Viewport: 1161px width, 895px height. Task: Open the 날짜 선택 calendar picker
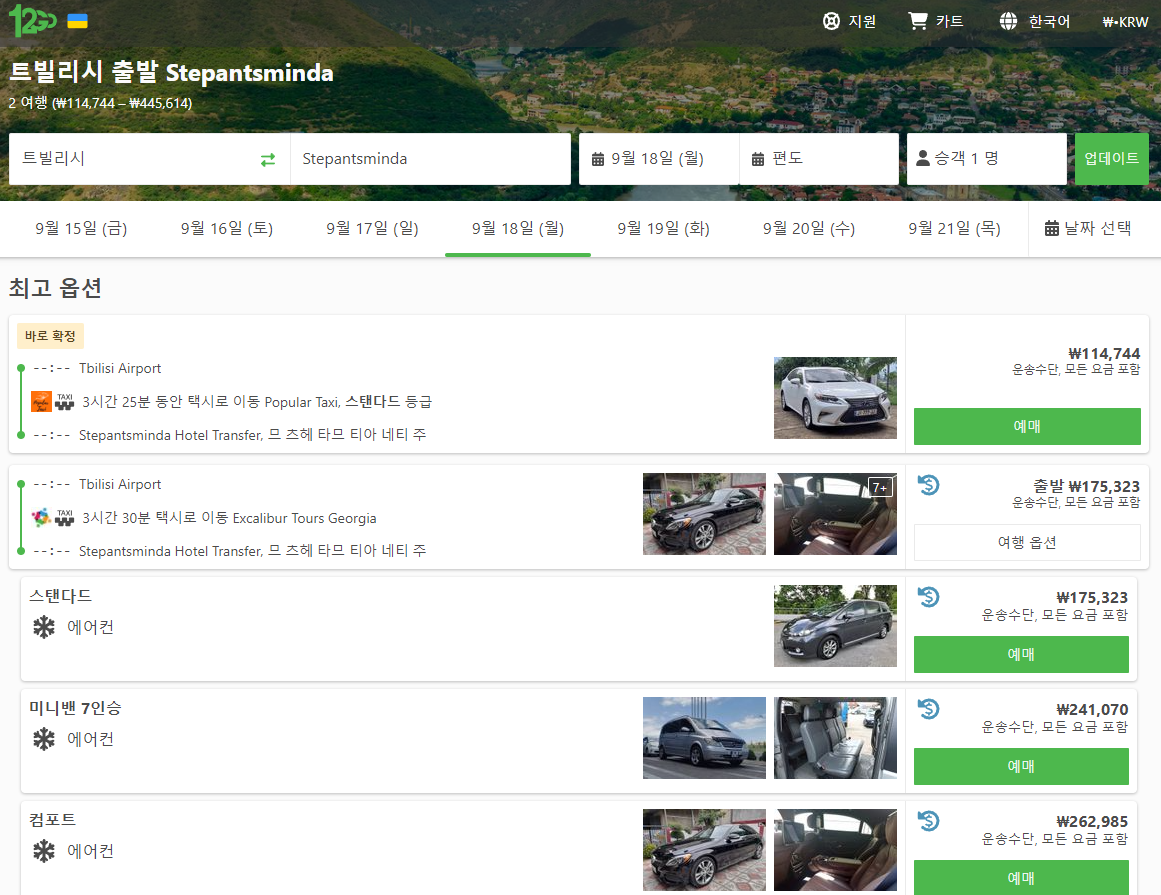point(1088,229)
